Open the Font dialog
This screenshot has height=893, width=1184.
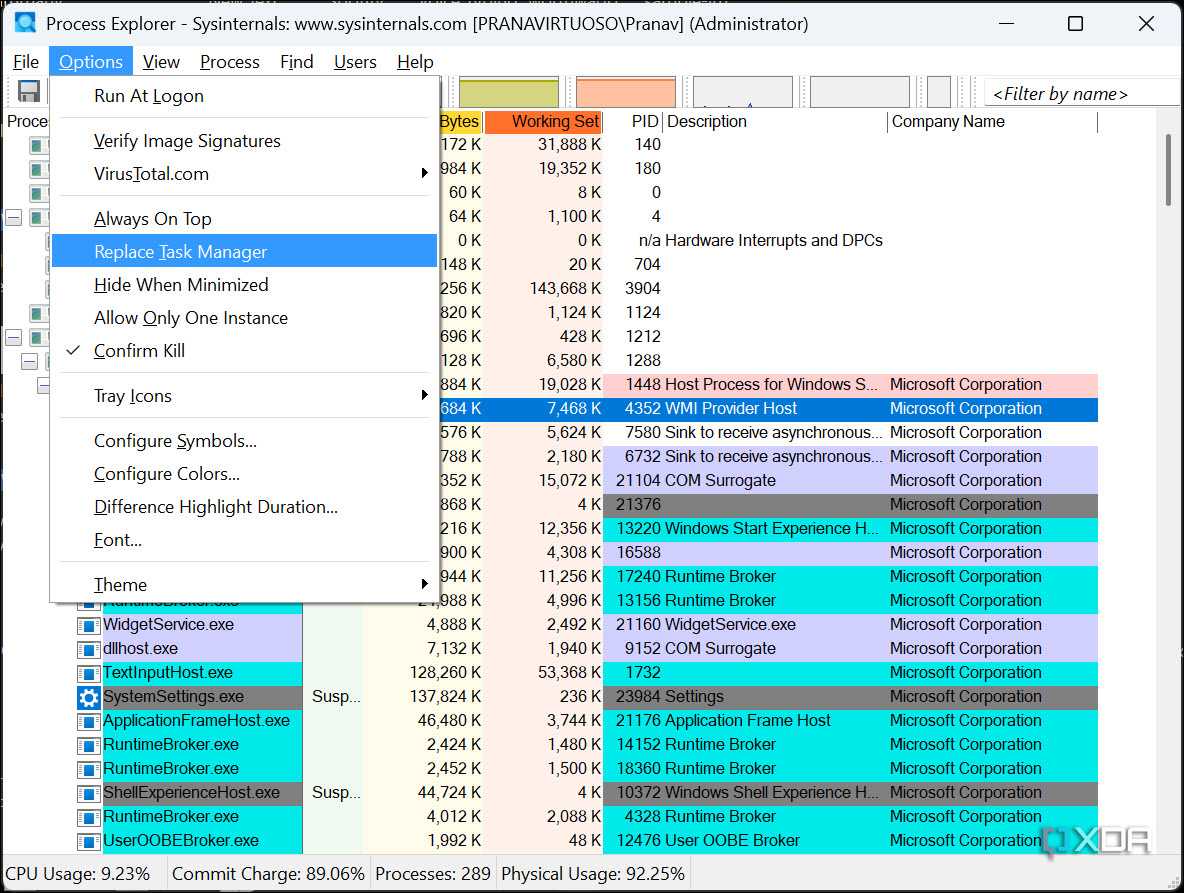[x=244, y=540]
